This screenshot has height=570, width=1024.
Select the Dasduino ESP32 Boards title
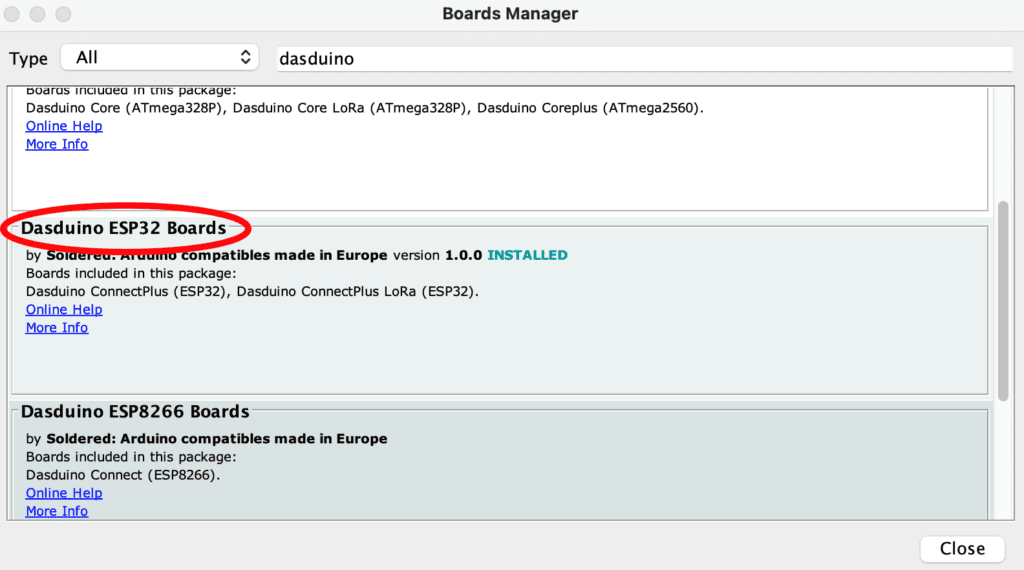tap(123, 228)
